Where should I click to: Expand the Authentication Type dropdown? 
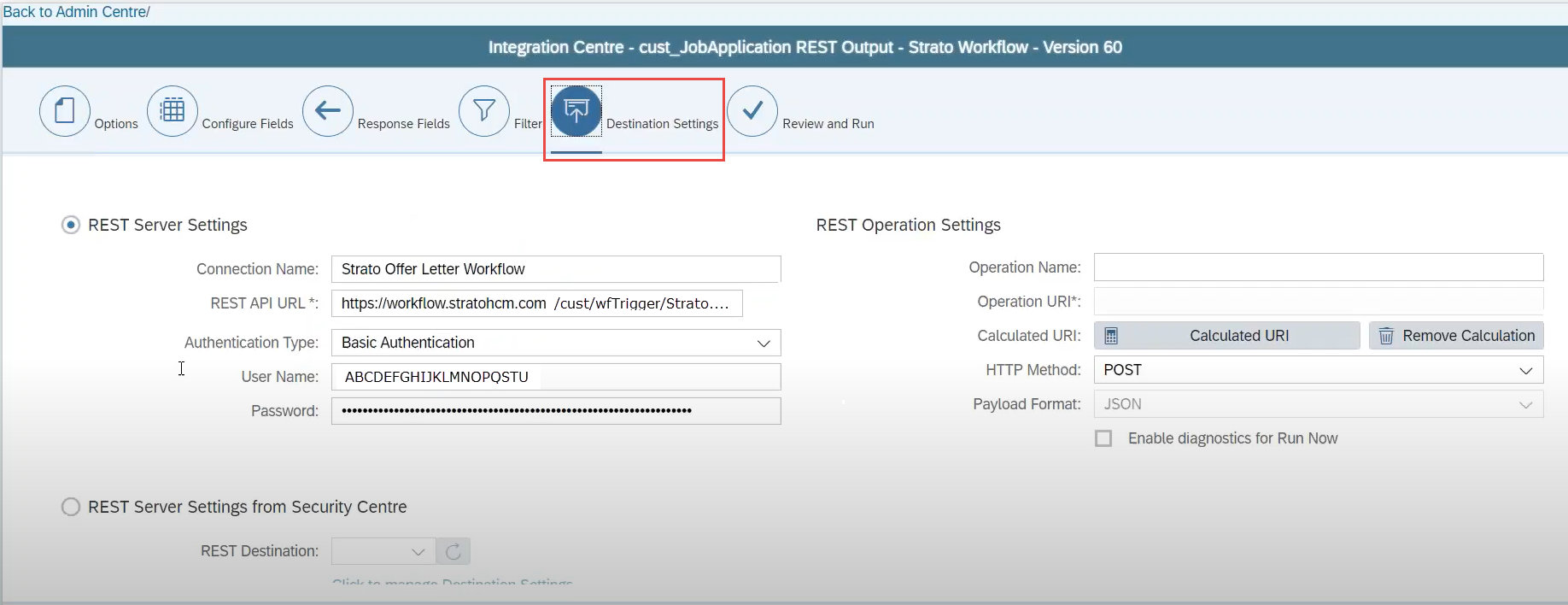[x=763, y=343]
